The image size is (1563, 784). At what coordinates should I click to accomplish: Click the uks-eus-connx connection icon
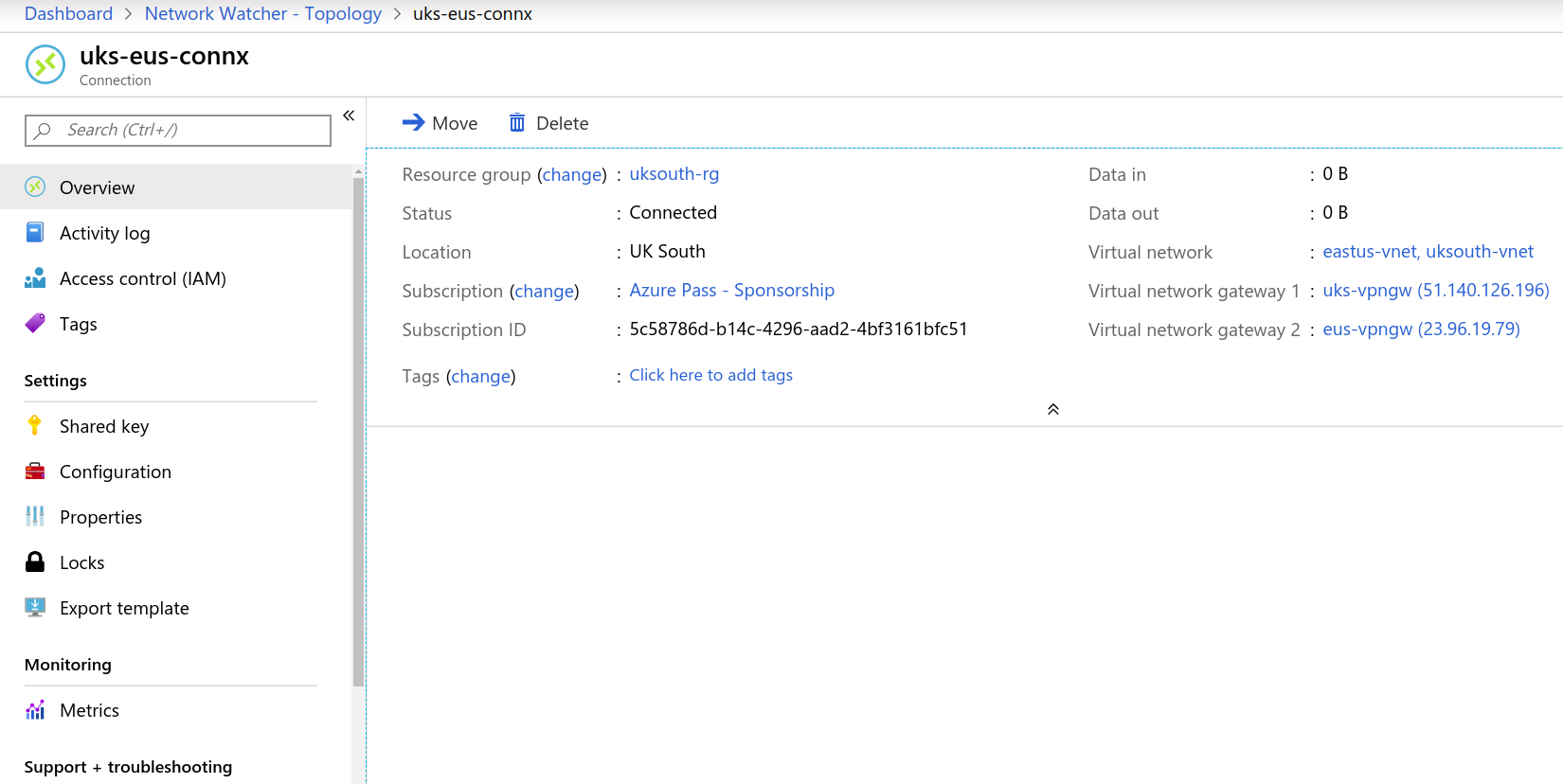45,64
